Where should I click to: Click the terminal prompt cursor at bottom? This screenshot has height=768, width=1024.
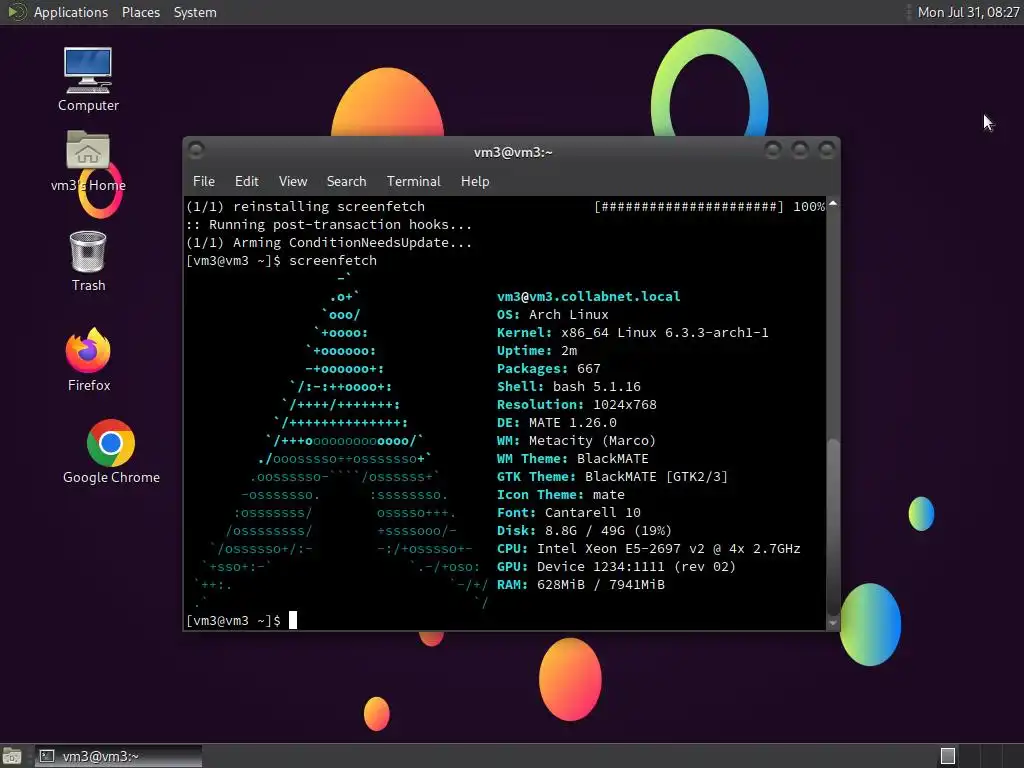click(x=293, y=620)
